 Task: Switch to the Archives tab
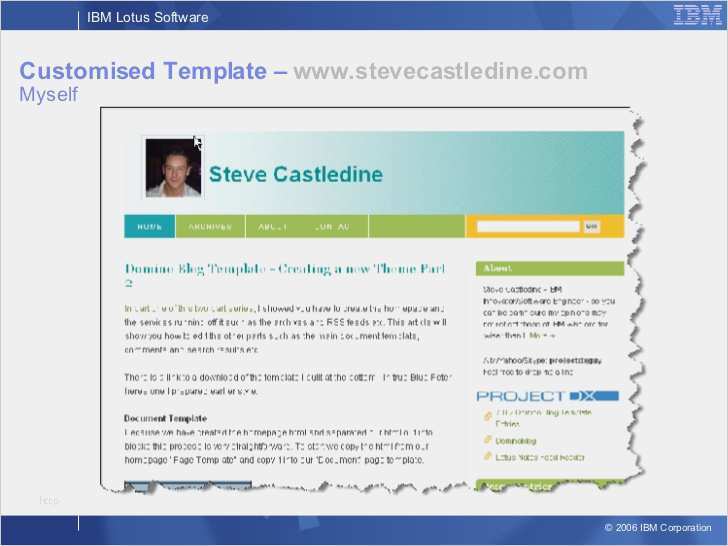click(210, 226)
